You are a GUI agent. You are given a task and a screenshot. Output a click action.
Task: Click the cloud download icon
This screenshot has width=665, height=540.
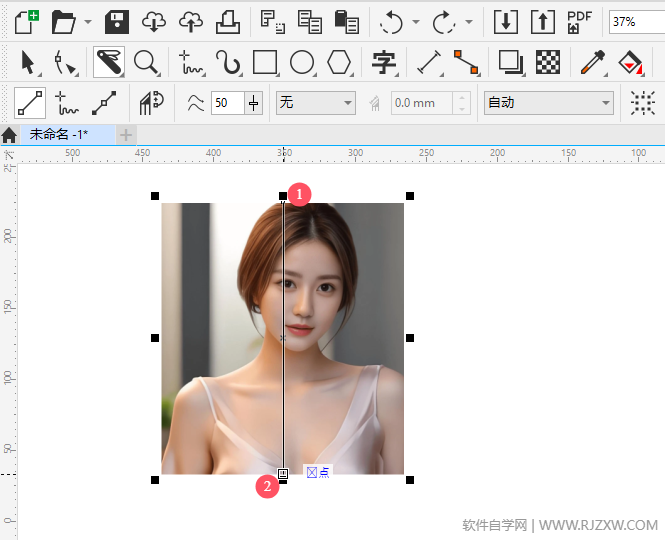point(154,22)
